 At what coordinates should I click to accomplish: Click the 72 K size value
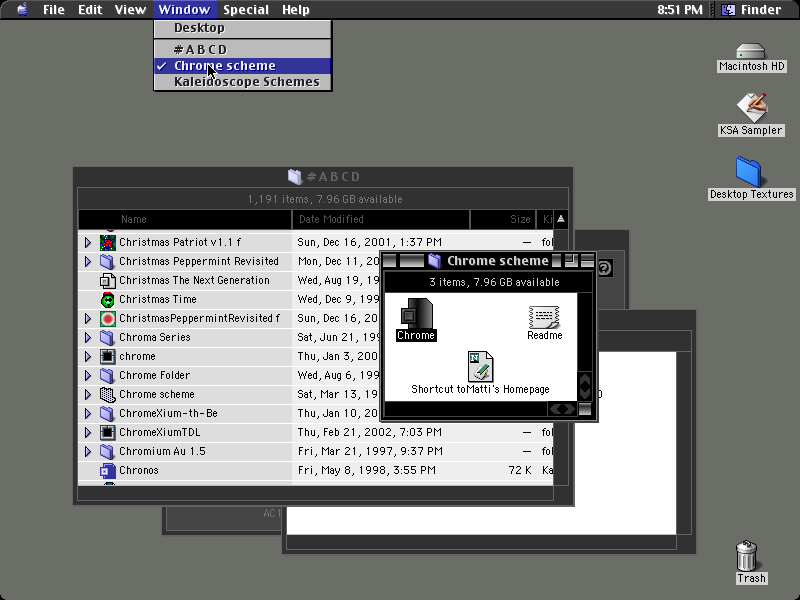coord(520,470)
